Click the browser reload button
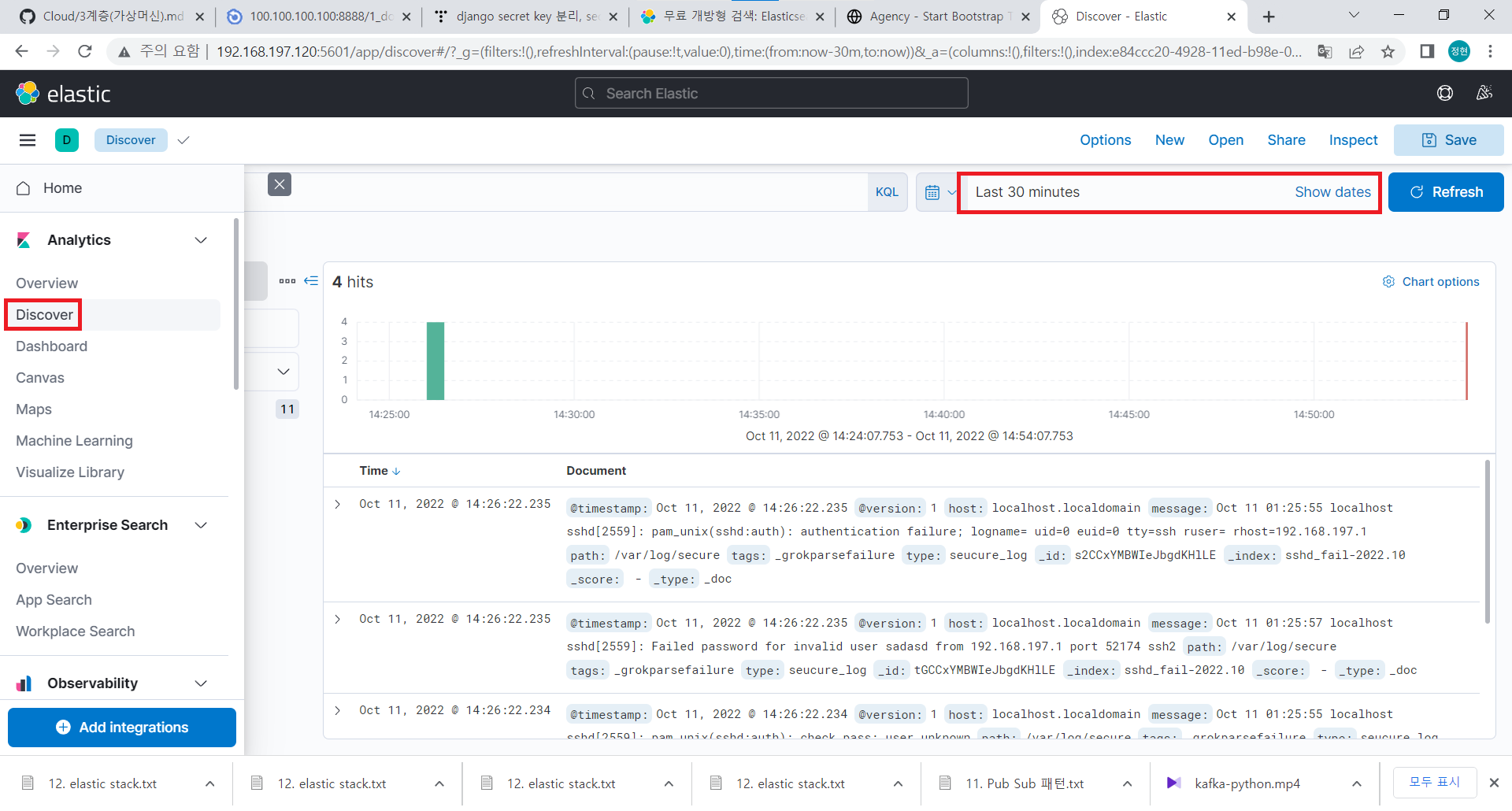This screenshot has height=811, width=1512. click(x=85, y=52)
